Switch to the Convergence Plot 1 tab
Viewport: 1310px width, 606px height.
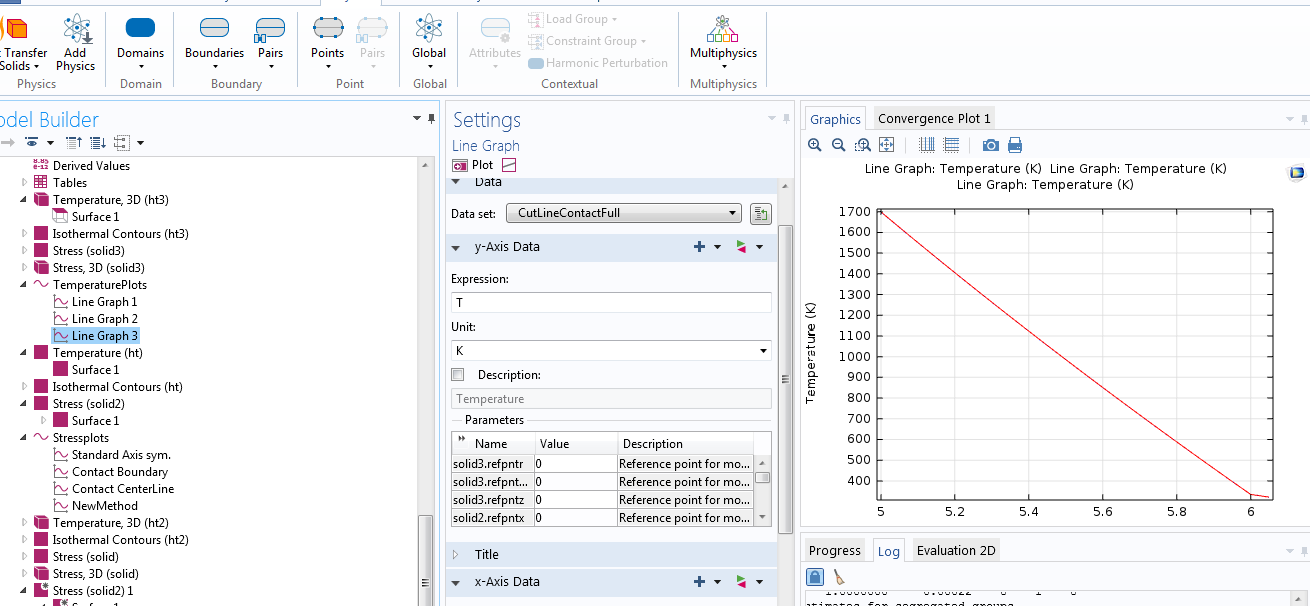coord(933,118)
